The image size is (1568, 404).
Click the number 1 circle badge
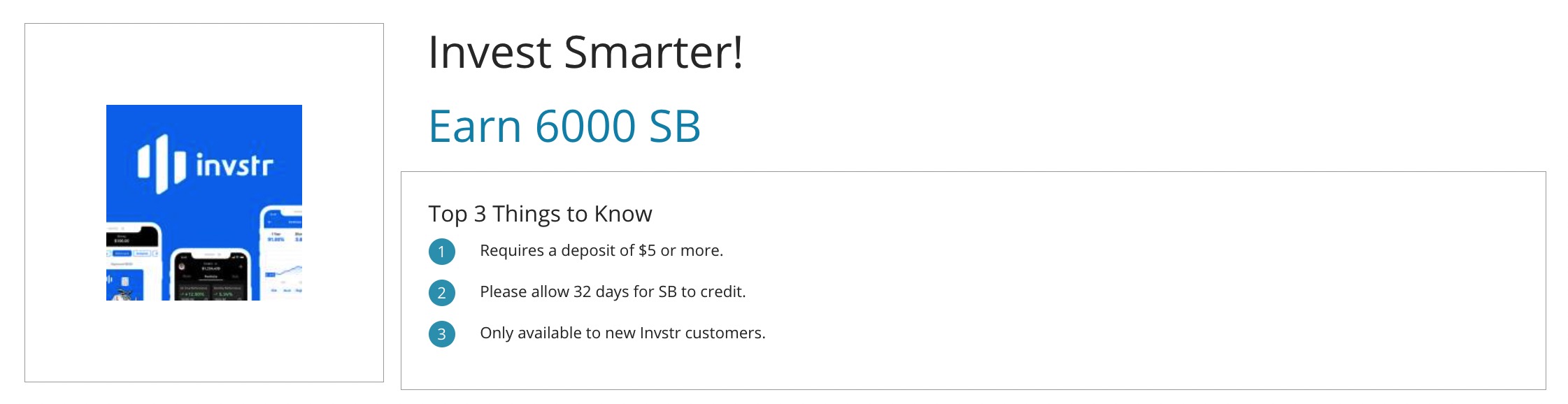click(441, 252)
